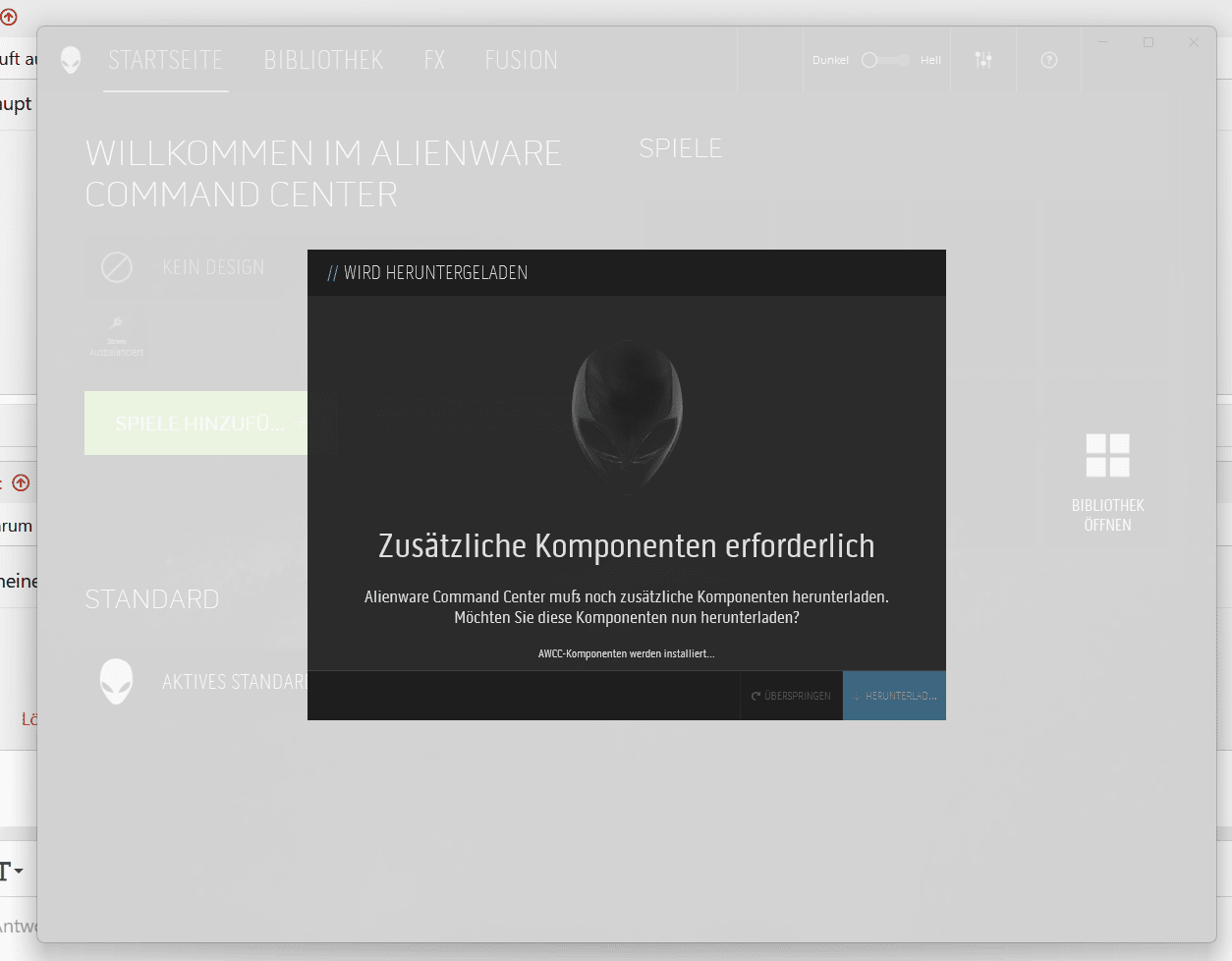Click the KEIN DESIGN crossed-circle icon
1232x961 pixels.
pos(117,266)
